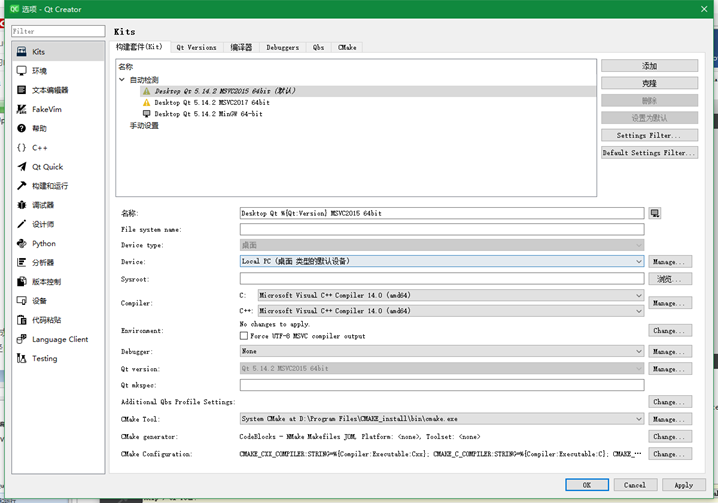Toggle Force UTF-8 MSVC compiler output

[244, 336]
